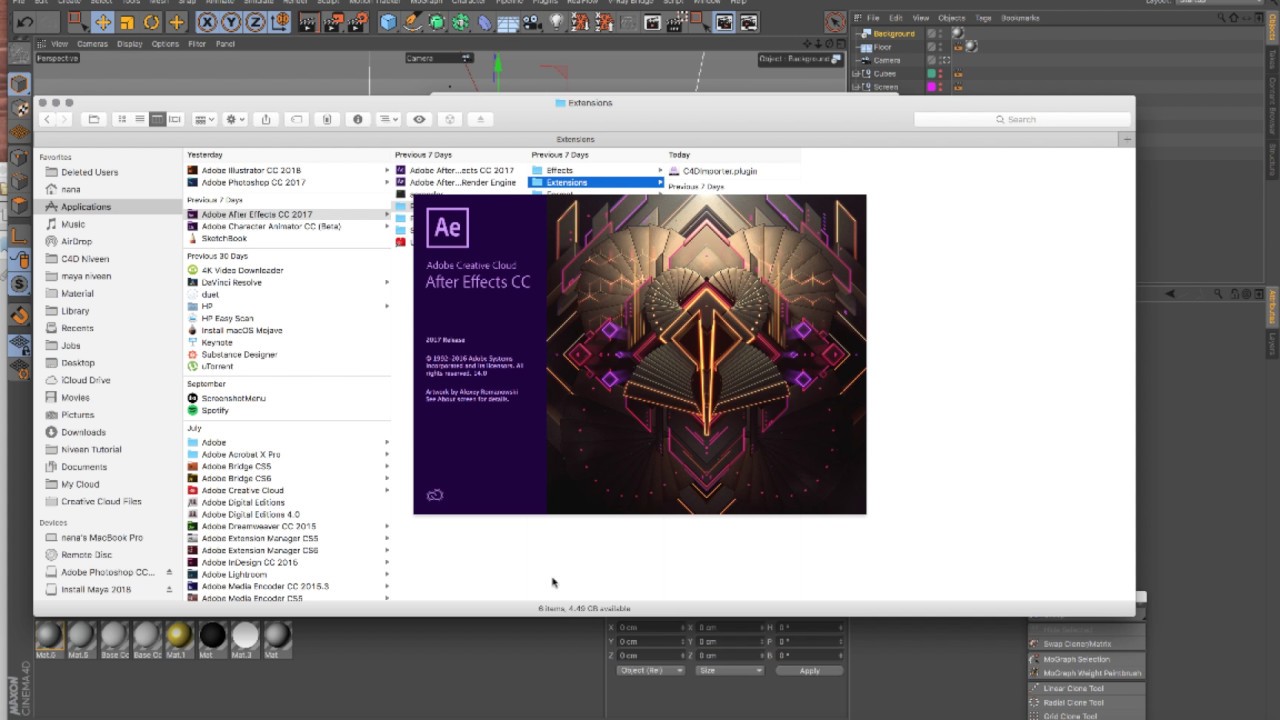Image resolution: width=1280 pixels, height=720 pixels.
Task: Open the Spline pen tool
Action: tap(412, 22)
